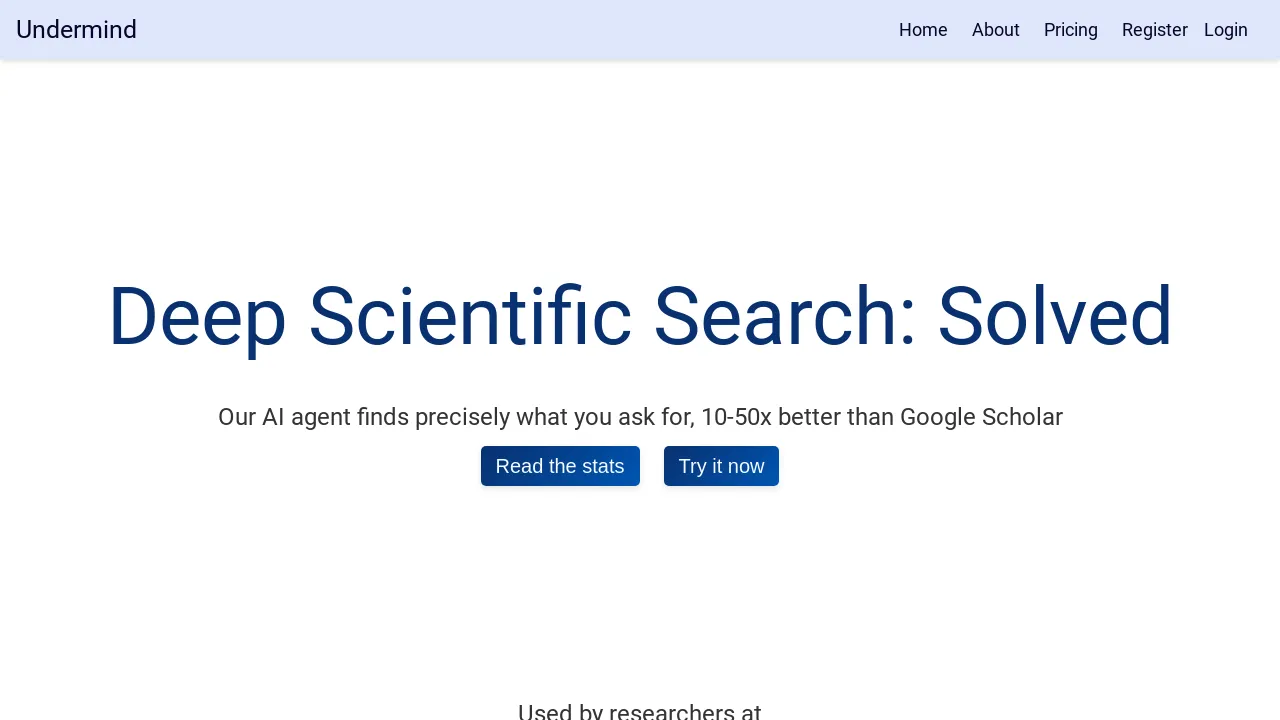Screen dimensions: 1280x720
Task: Open the Login link
Action: (1226, 30)
